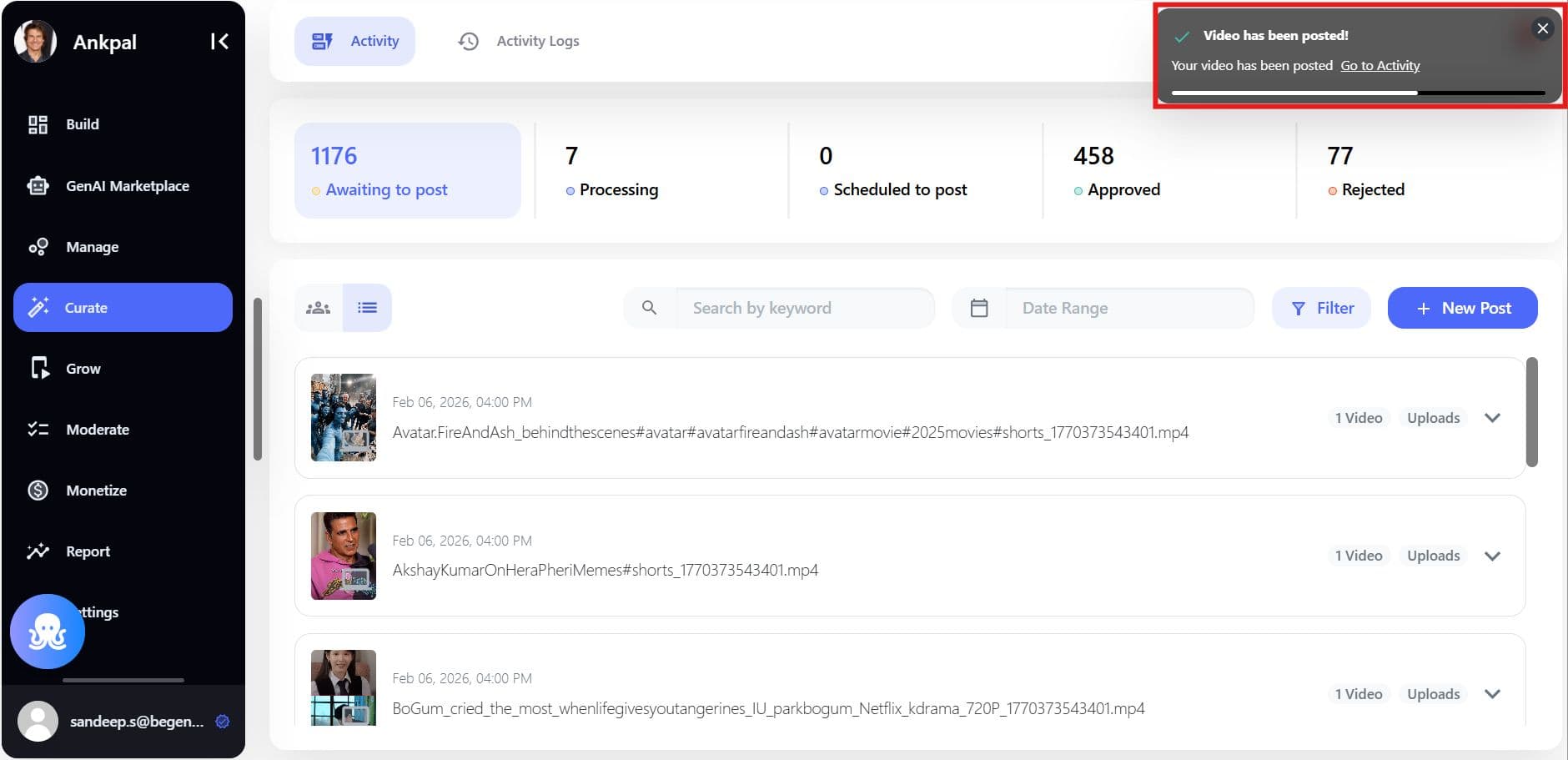Viewport: 1568px width, 760px height.
Task: Click the Build grid icon
Action: [38, 124]
